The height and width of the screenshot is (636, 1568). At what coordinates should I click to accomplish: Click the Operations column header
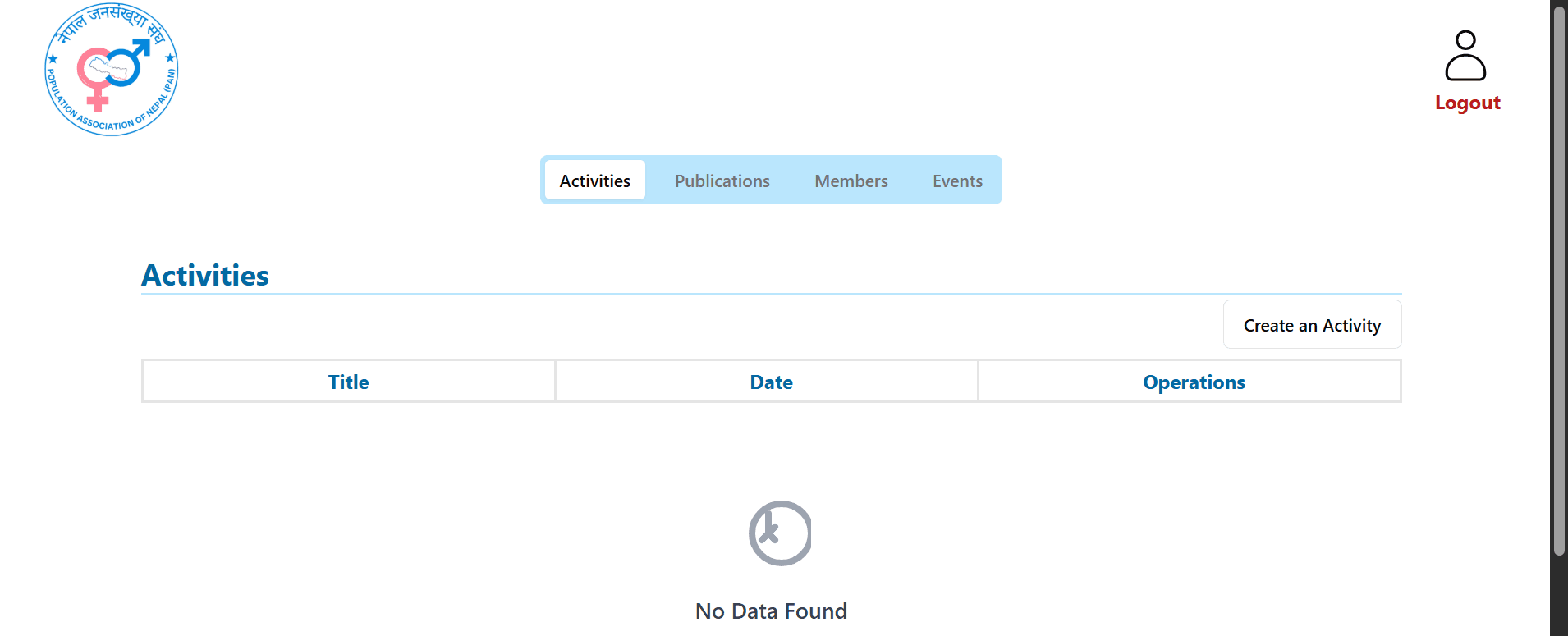click(x=1194, y=382)
